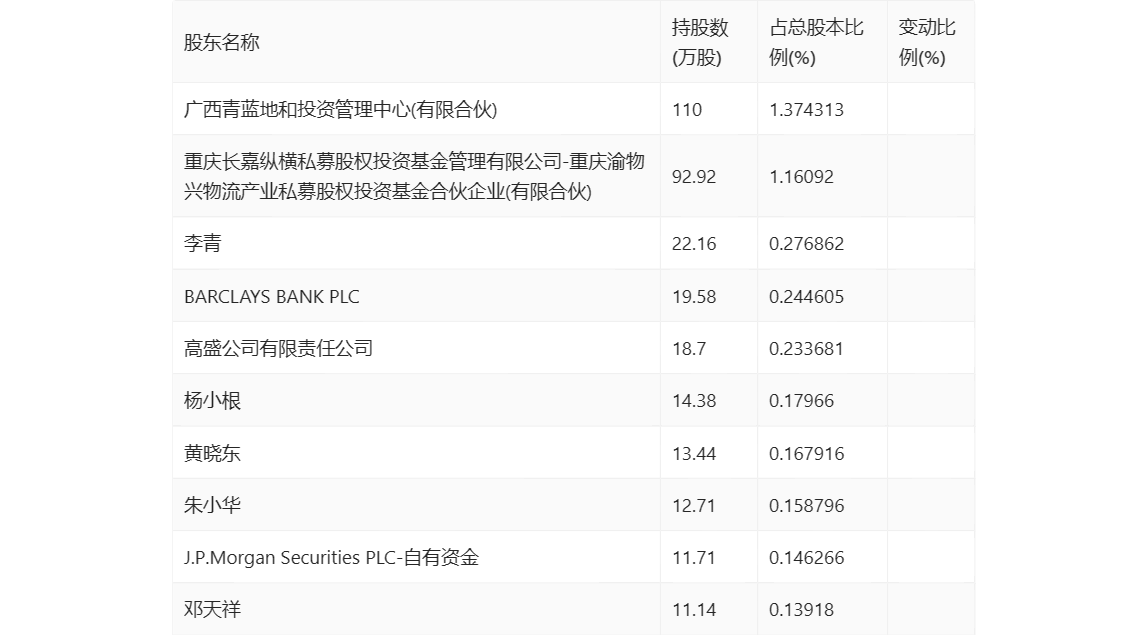1148x635 pixels.
Task: Click the 持股数(万股) column header
Action: pyautogui.click(x=699, y=42)
